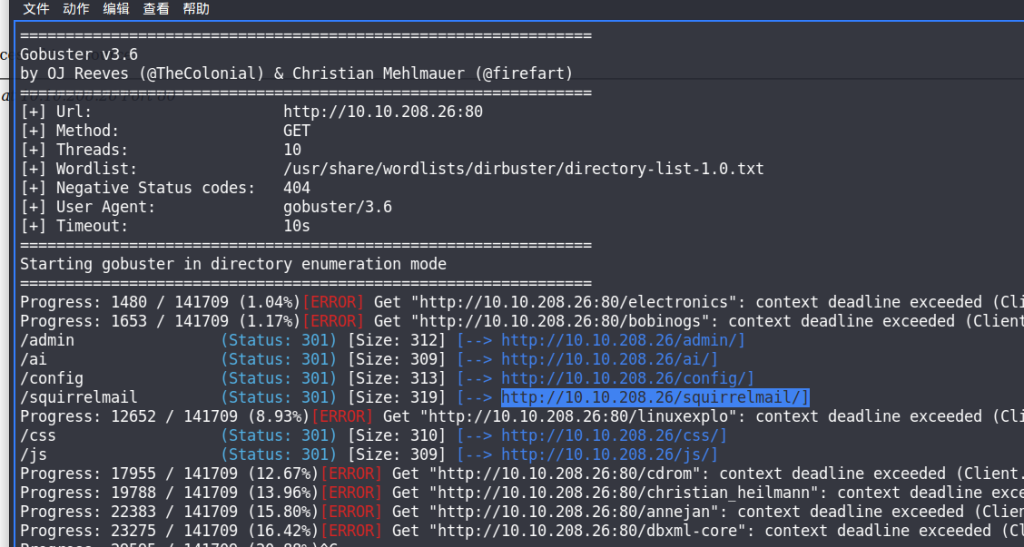Click the authors line with @firefart
The width and height of the screenshot is (1024, 547).
tap(296, 73)
